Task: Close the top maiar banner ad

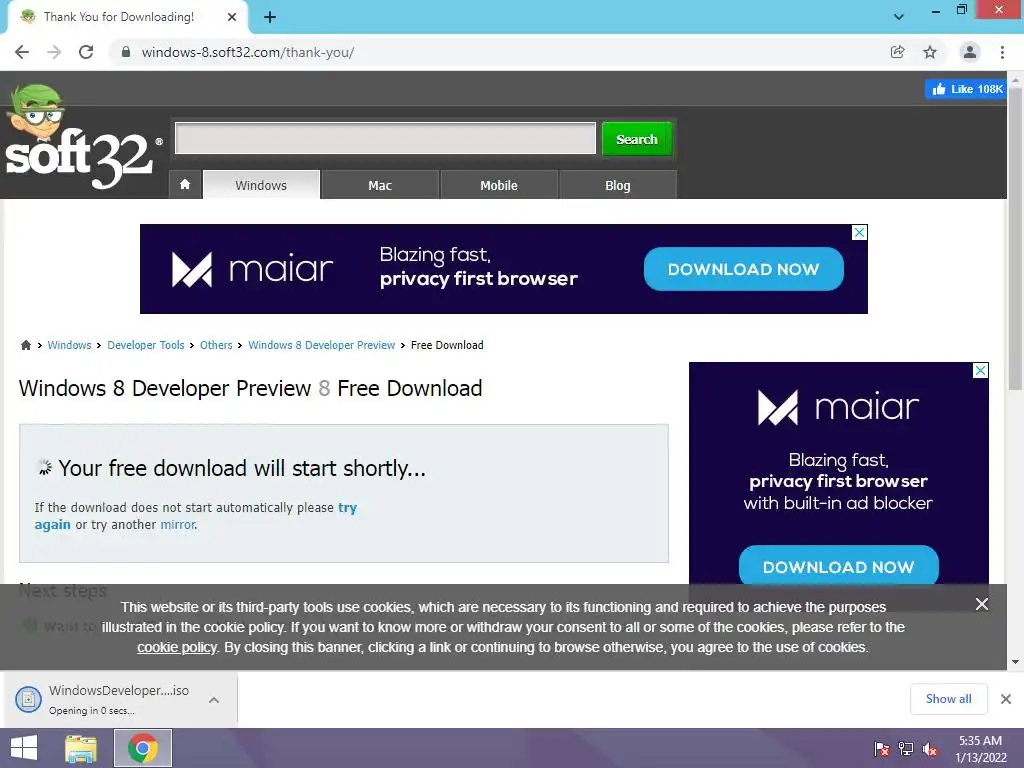Action: pos(859,232)
